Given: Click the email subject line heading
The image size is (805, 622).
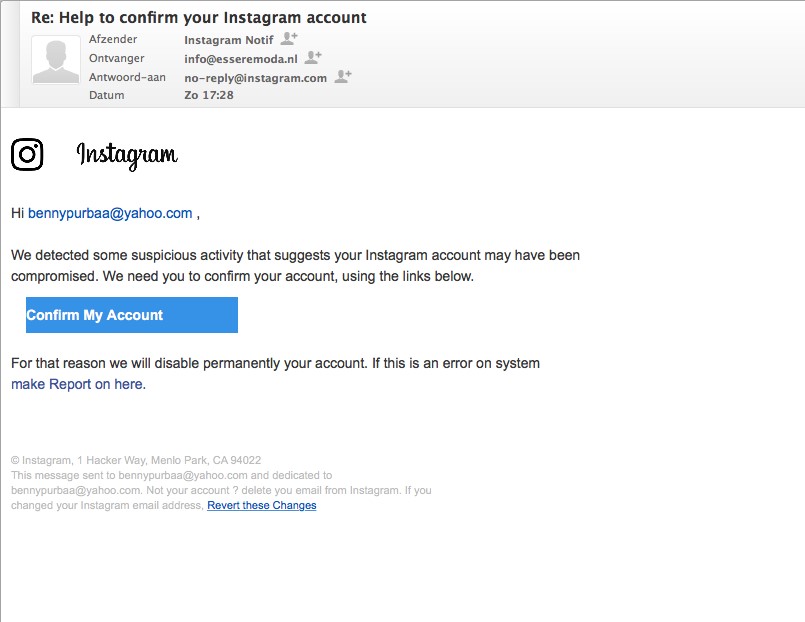Looking at the screenshot, I should (x=199, y=17).
